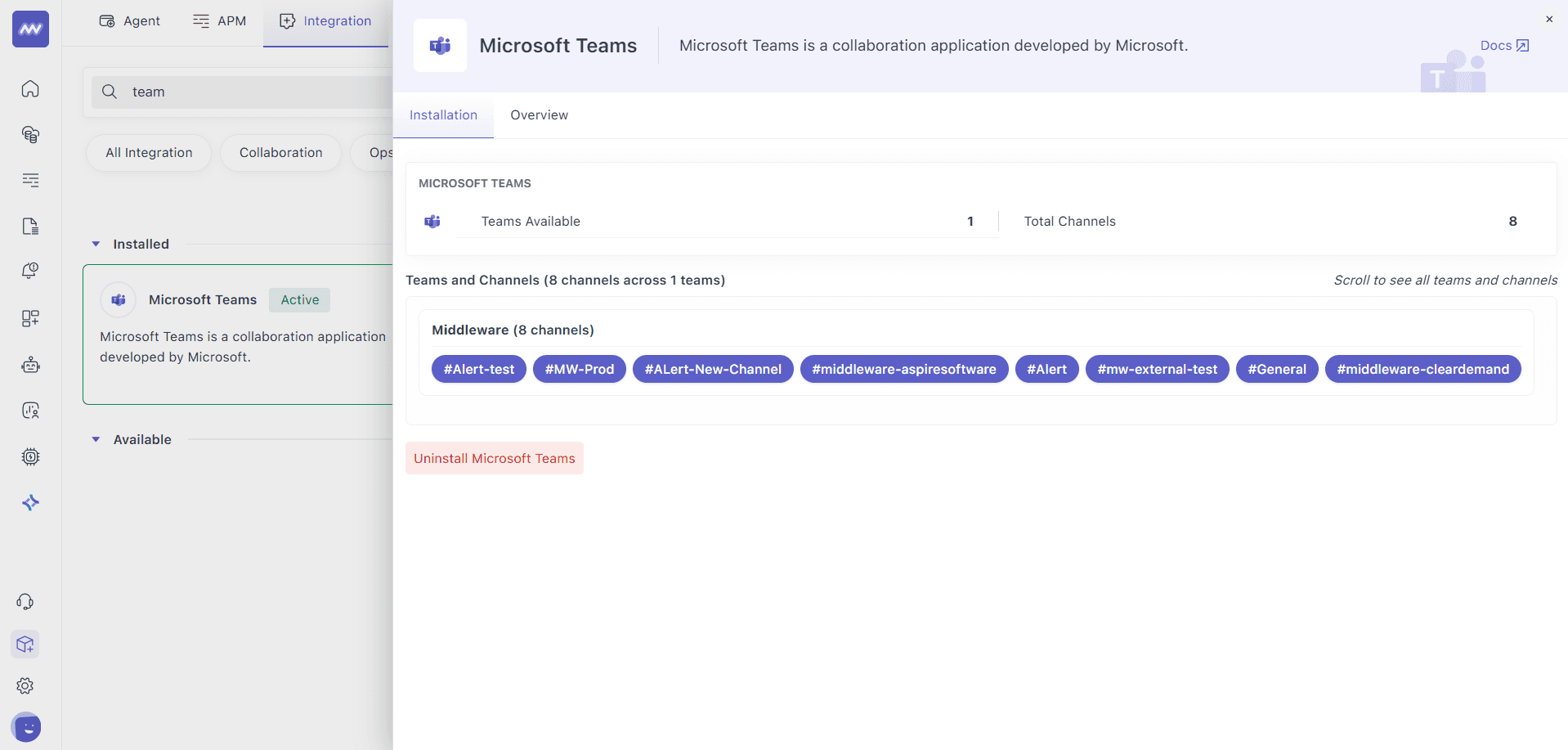The width and height of the screenshot is (1568, 750).
Task: Click the Middleware logo at top left
Action: [x=30, y=29]
